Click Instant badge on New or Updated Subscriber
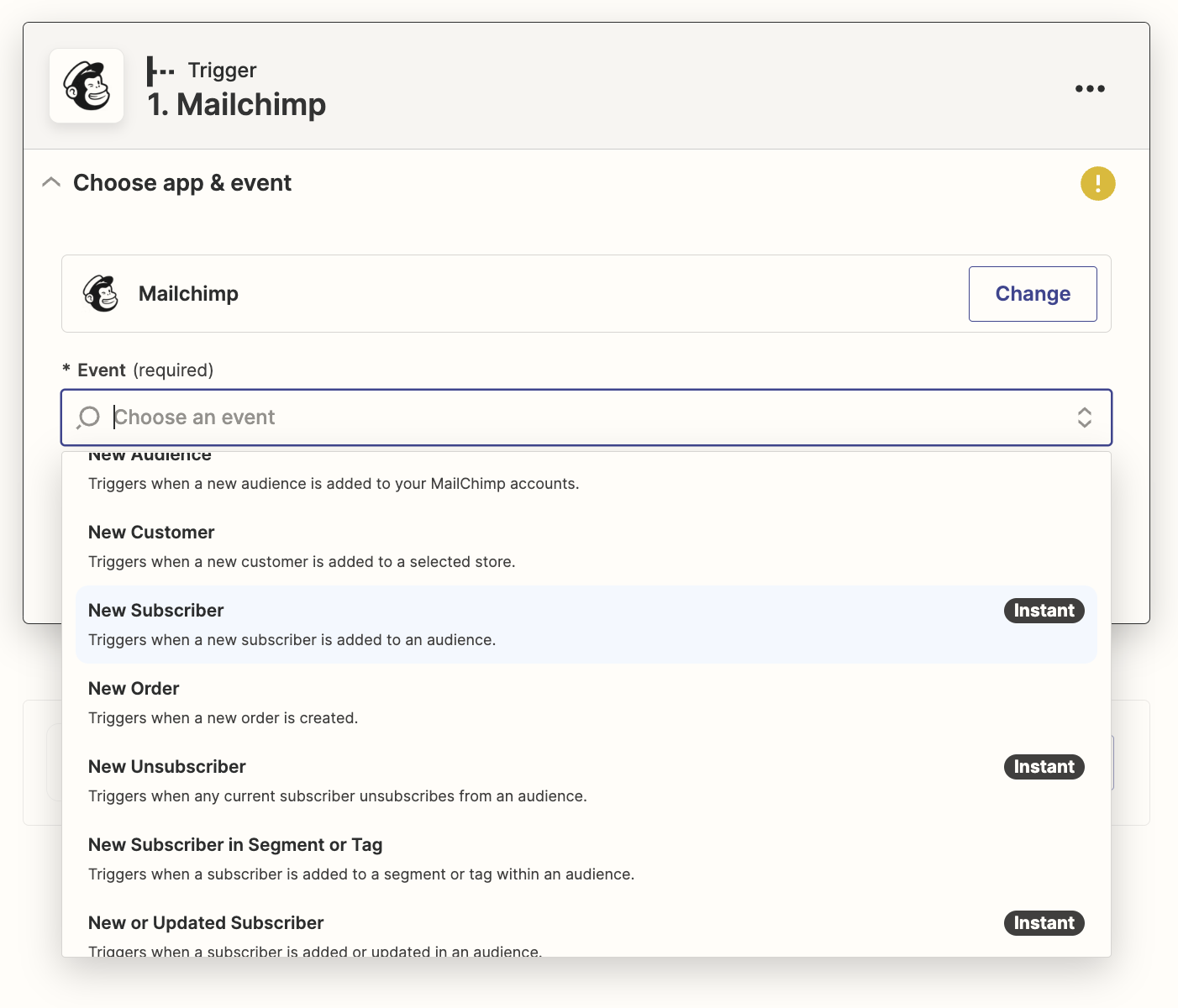 point(1044,923)
